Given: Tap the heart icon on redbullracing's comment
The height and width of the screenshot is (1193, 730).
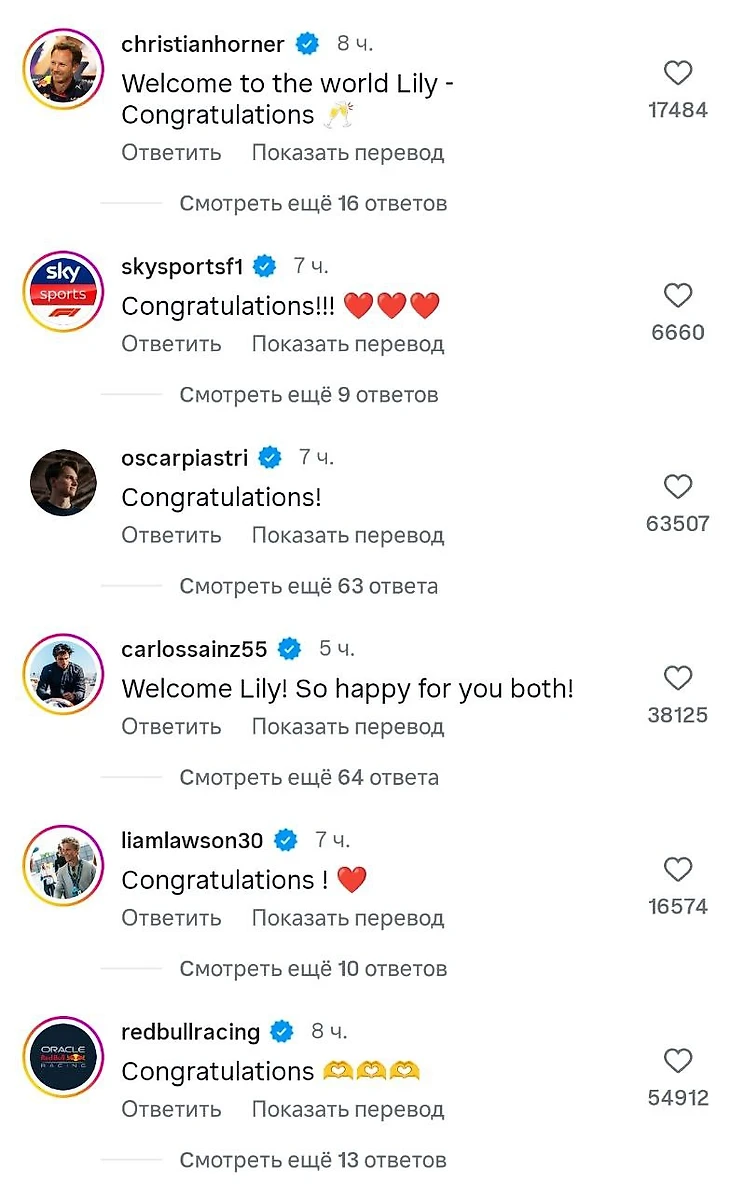Looking at the screenshot, I should [x=677, y=1061].
